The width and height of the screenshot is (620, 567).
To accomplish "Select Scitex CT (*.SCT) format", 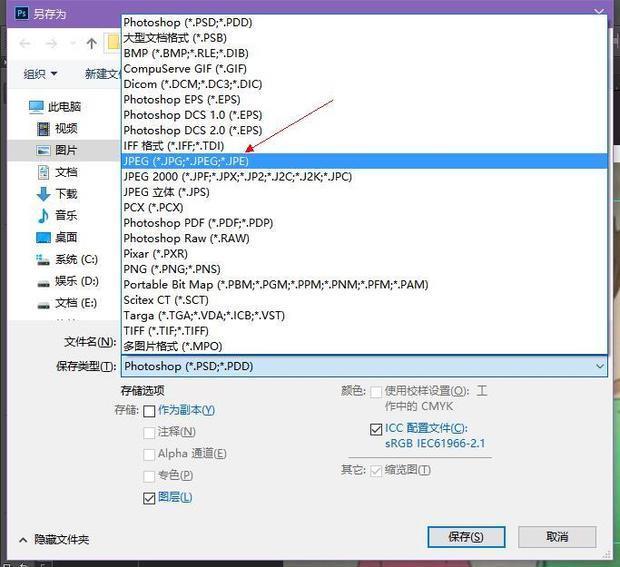I will click(x=364, y=300).
